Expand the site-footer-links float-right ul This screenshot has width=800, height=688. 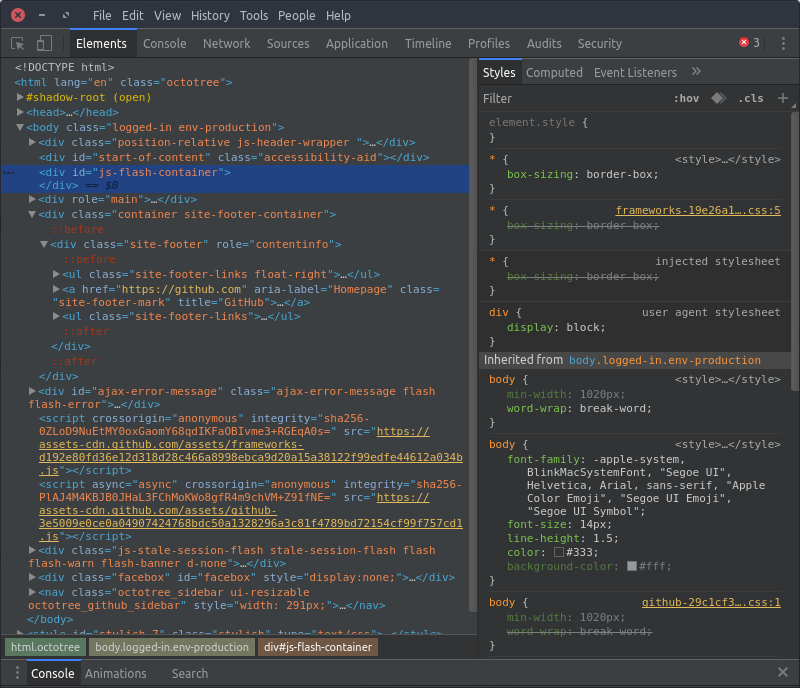coord(57,274)
